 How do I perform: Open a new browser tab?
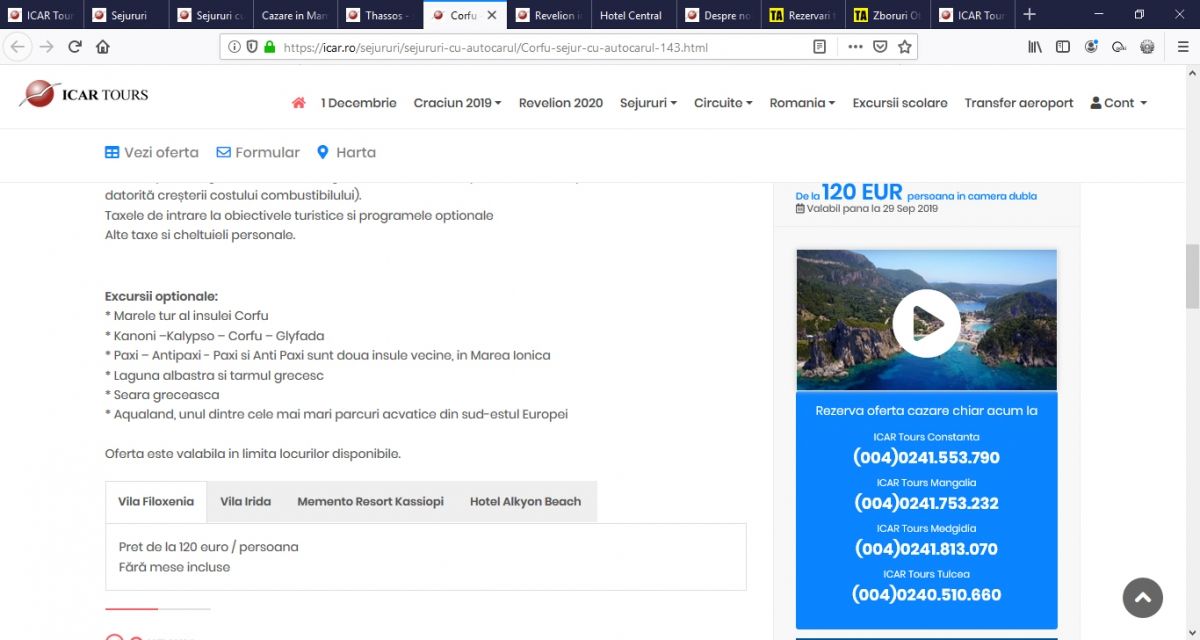(1030, 15)
